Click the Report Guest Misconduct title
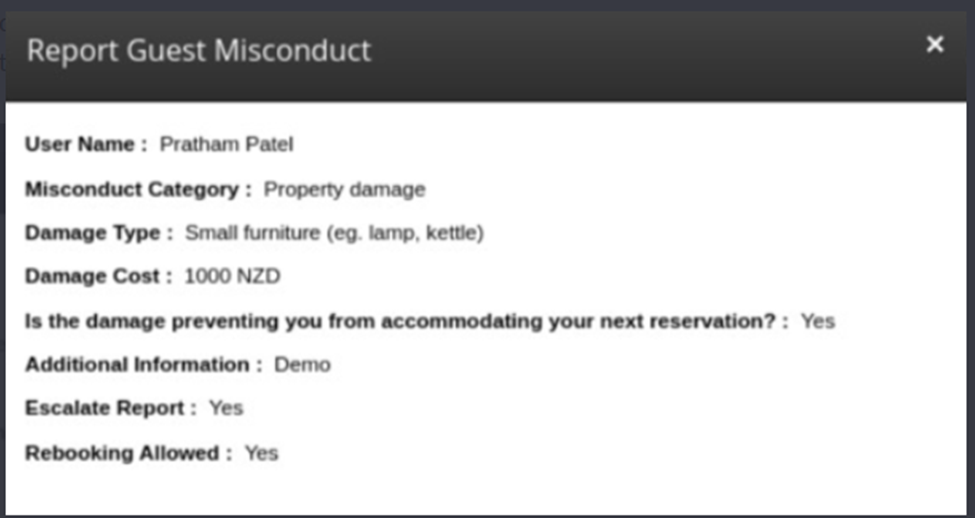Screen dimensions: 975x518 [198, 50]
